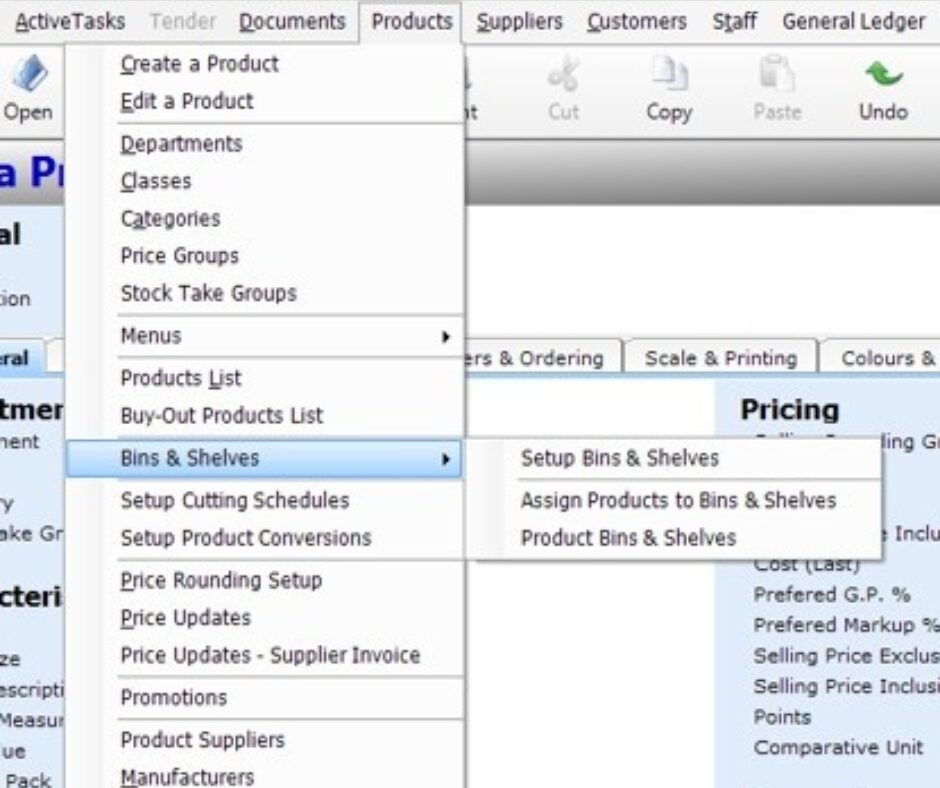Select the Promotions menu item
Image resolution: width=940 pixels, height=788 pixels.
[173, 697]
